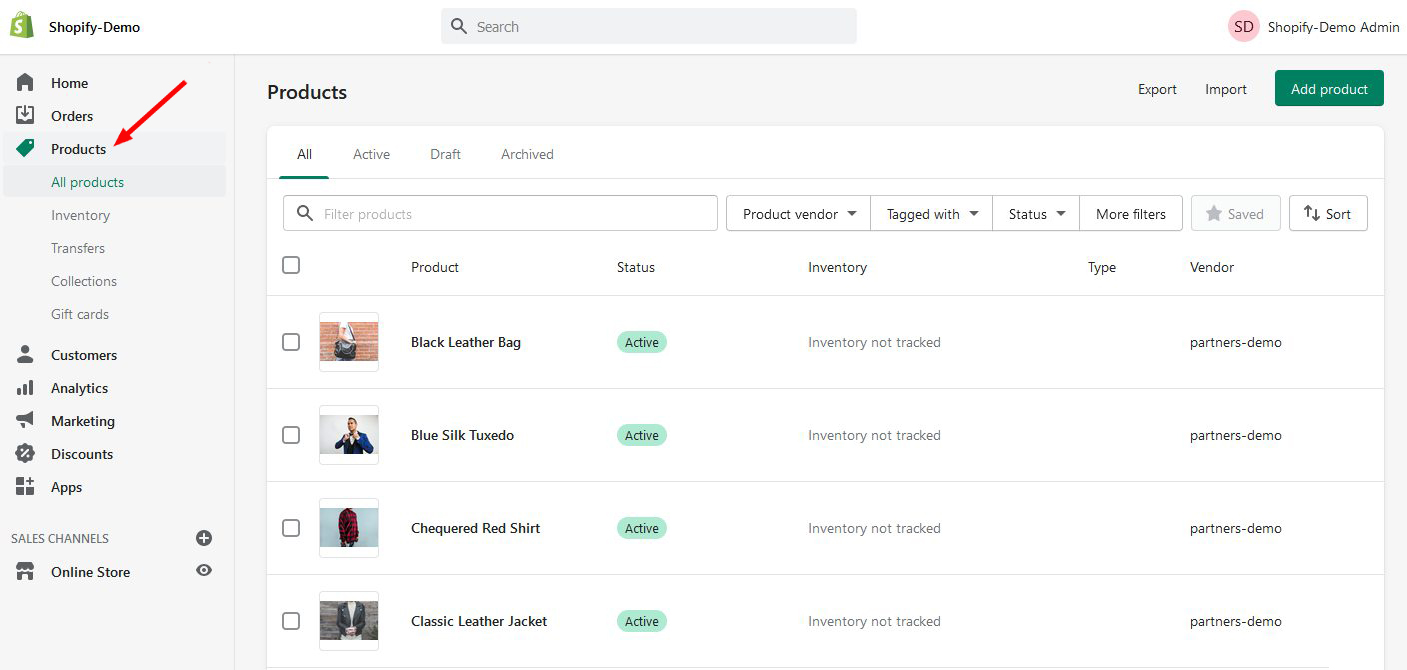Viewport: 1407px width, 670px height.
Task: Click the Filter products input field
Action: coord(515,214)
